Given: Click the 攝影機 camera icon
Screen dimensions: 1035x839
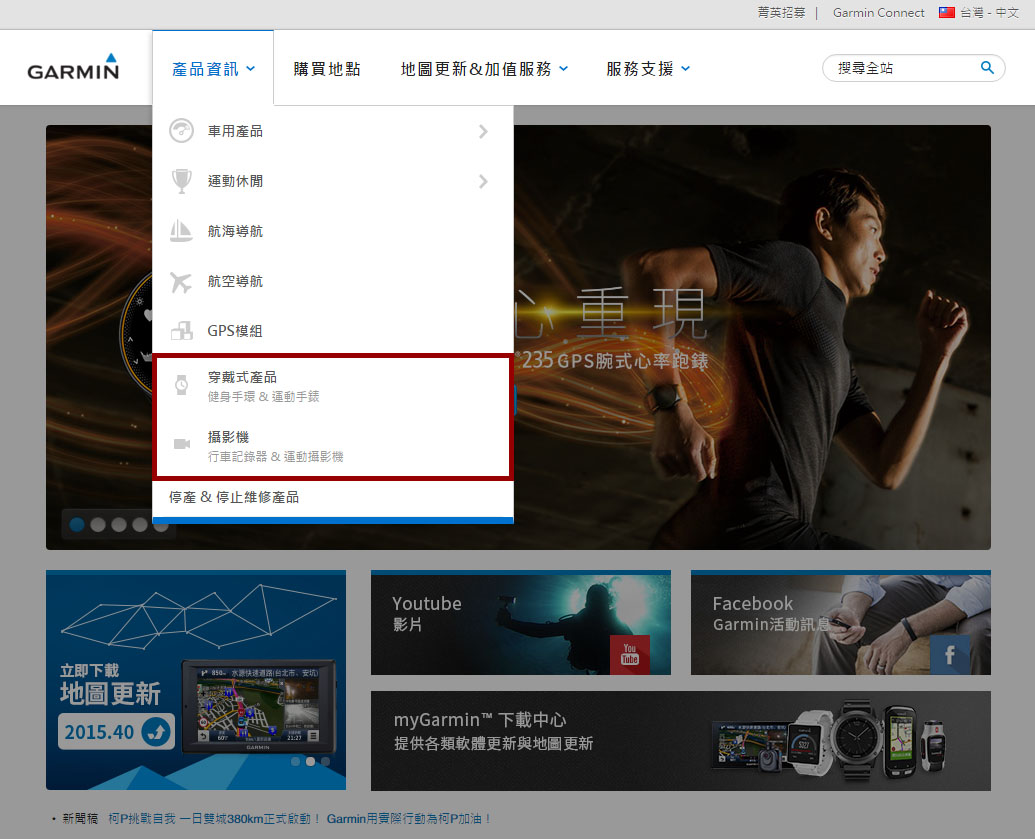Looking at the screenshot, I should click(182, 444).
